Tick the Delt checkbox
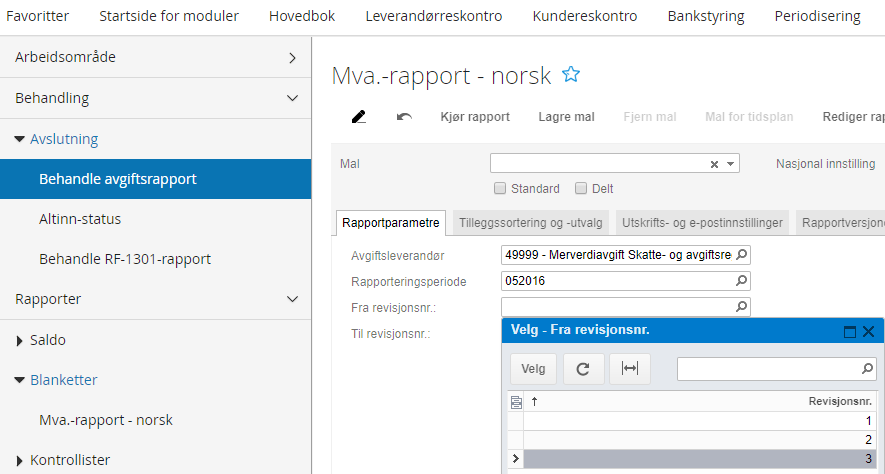This screenshot has width=885, height=474. pos(581,188)
